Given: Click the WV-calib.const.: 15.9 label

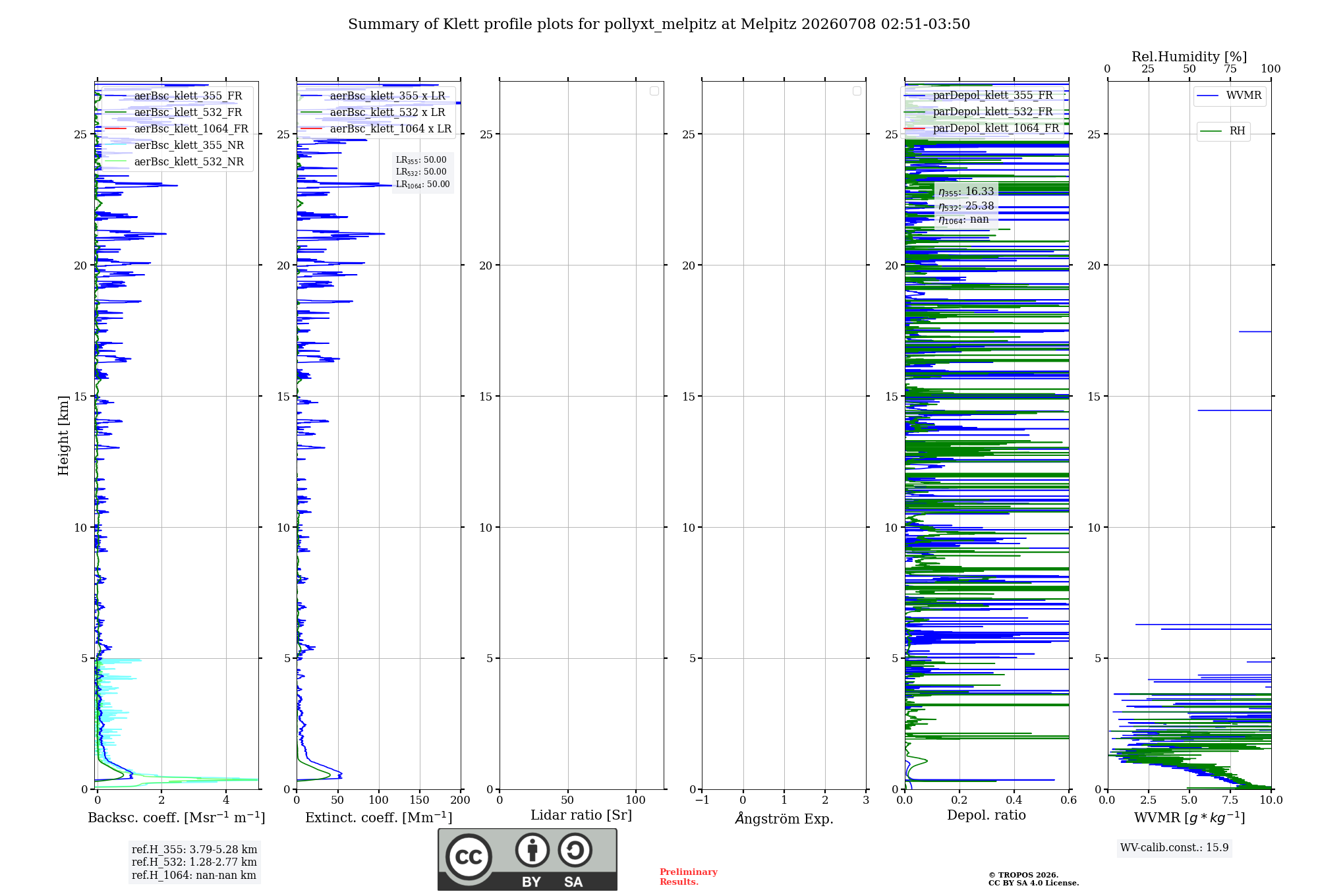Looking at the screenshot, I should pos(1174,847).
